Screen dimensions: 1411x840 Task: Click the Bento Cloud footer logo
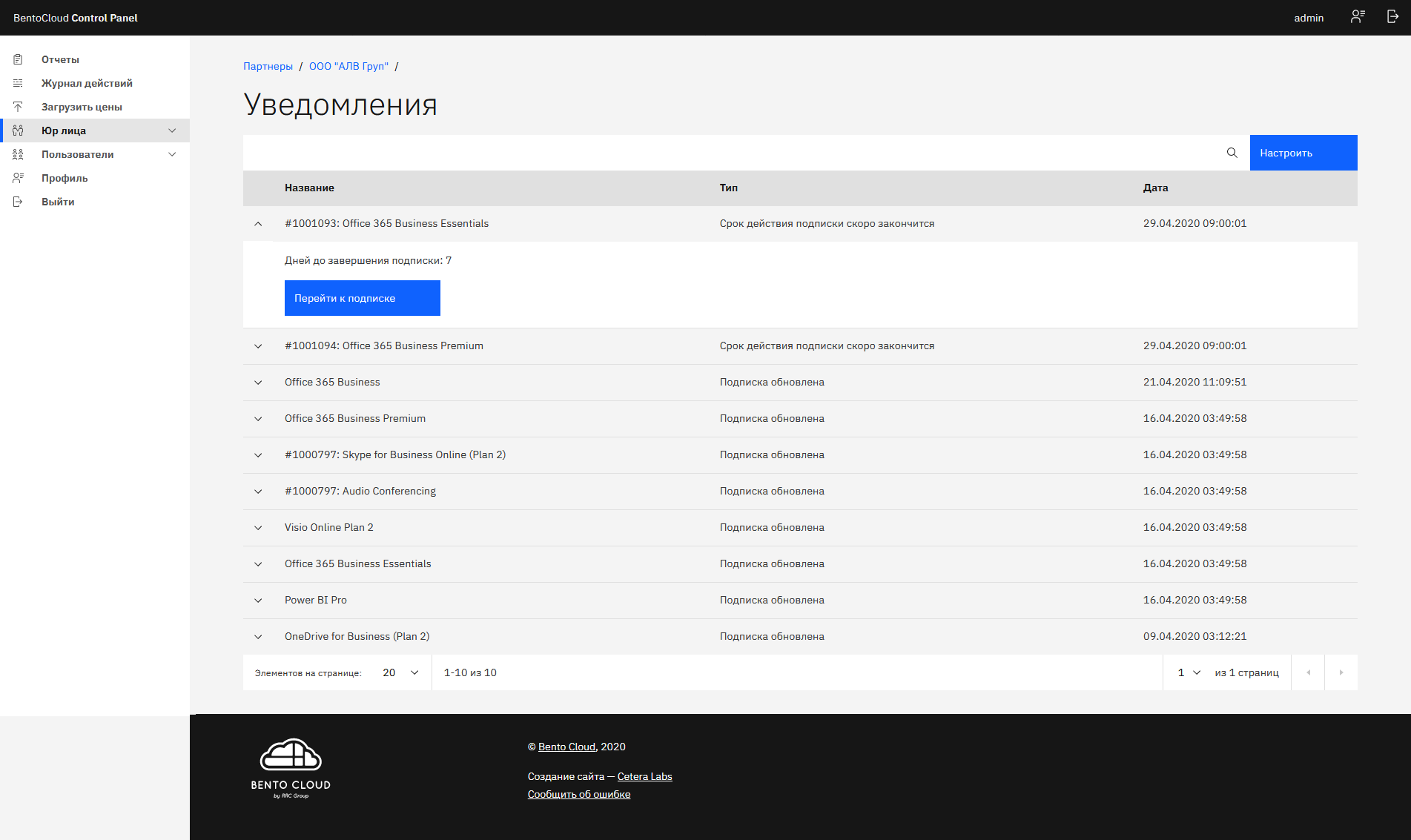(291, 768)
